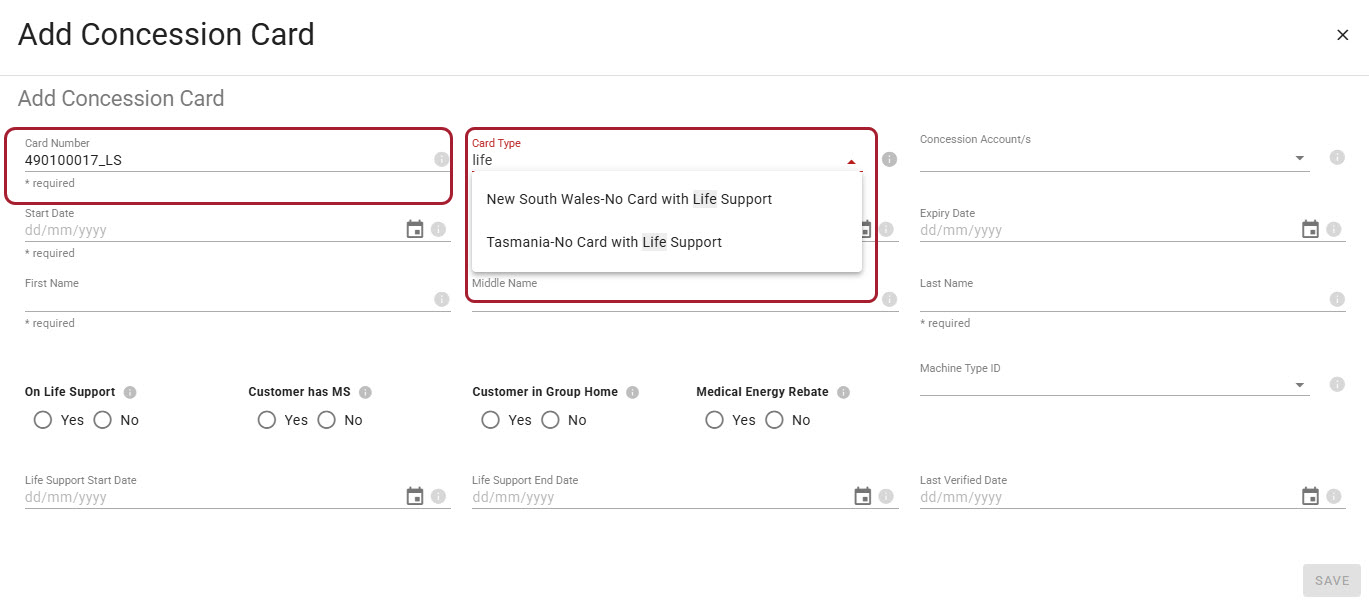This screenshot has height=606, width=1369.
Task: Select Yes for On Life Support
Action: pyautogui.click(x=43, y=420)
